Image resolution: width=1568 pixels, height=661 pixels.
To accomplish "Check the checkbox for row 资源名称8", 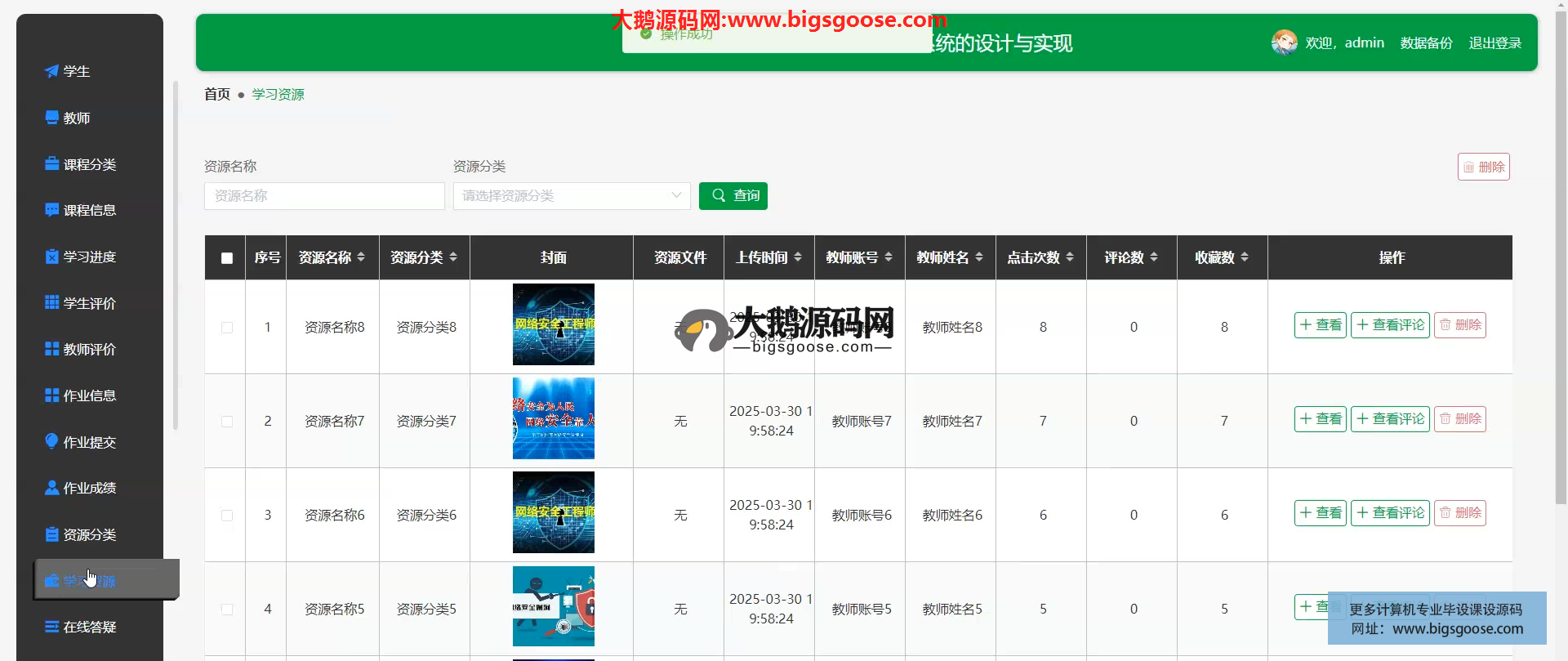I will pos(227,328).
